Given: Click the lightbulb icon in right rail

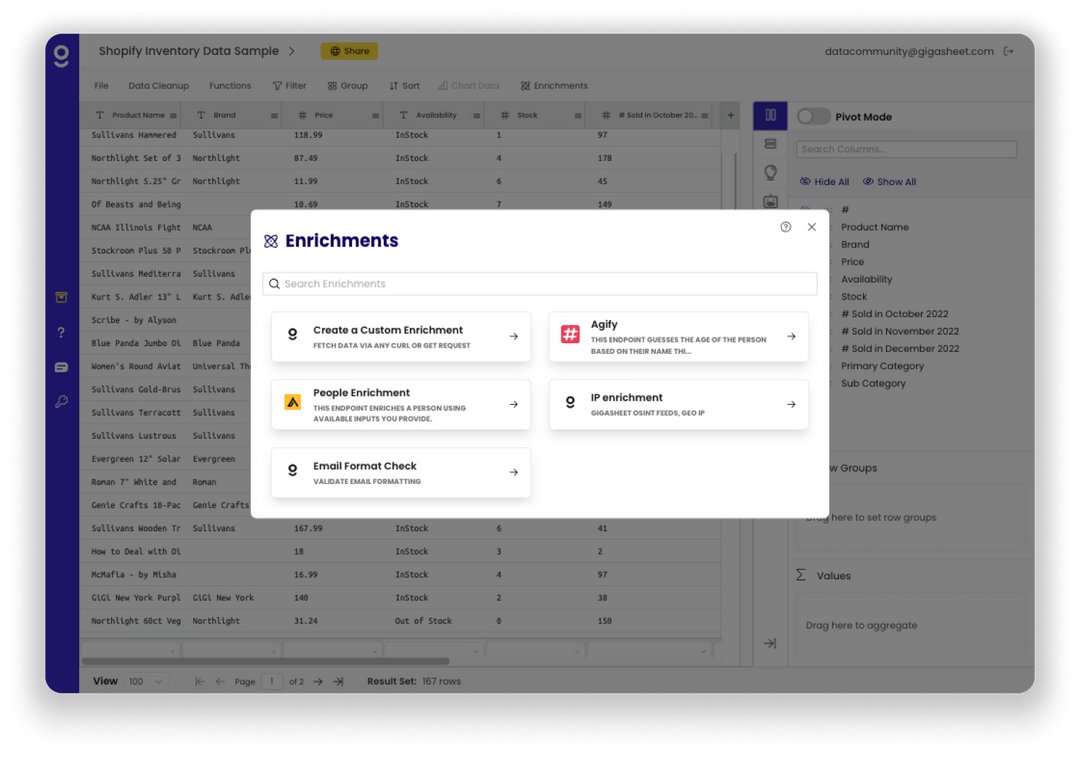Looking at the screenshot, I should point(770,172).
